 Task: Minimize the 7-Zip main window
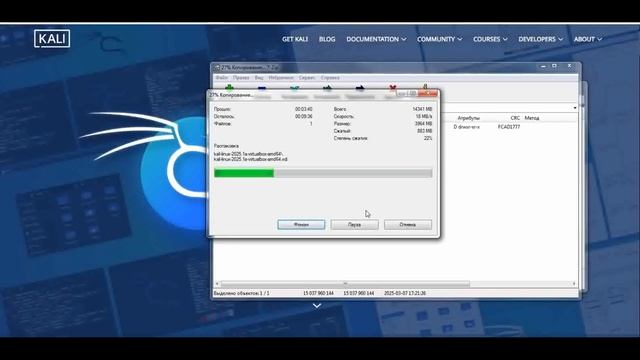point(543,66)
